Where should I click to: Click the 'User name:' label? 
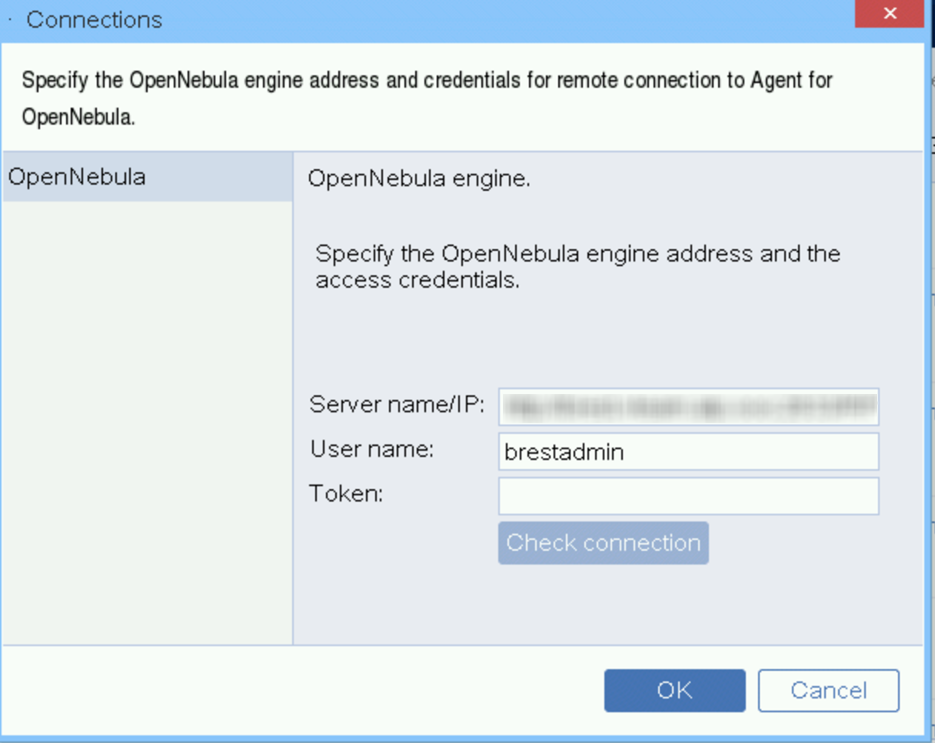371,449
